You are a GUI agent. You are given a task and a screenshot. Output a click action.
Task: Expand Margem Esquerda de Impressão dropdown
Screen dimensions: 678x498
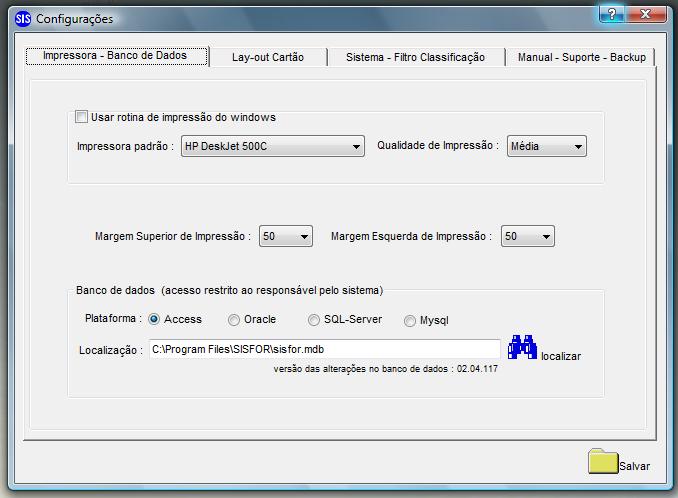tap(528, 236)
